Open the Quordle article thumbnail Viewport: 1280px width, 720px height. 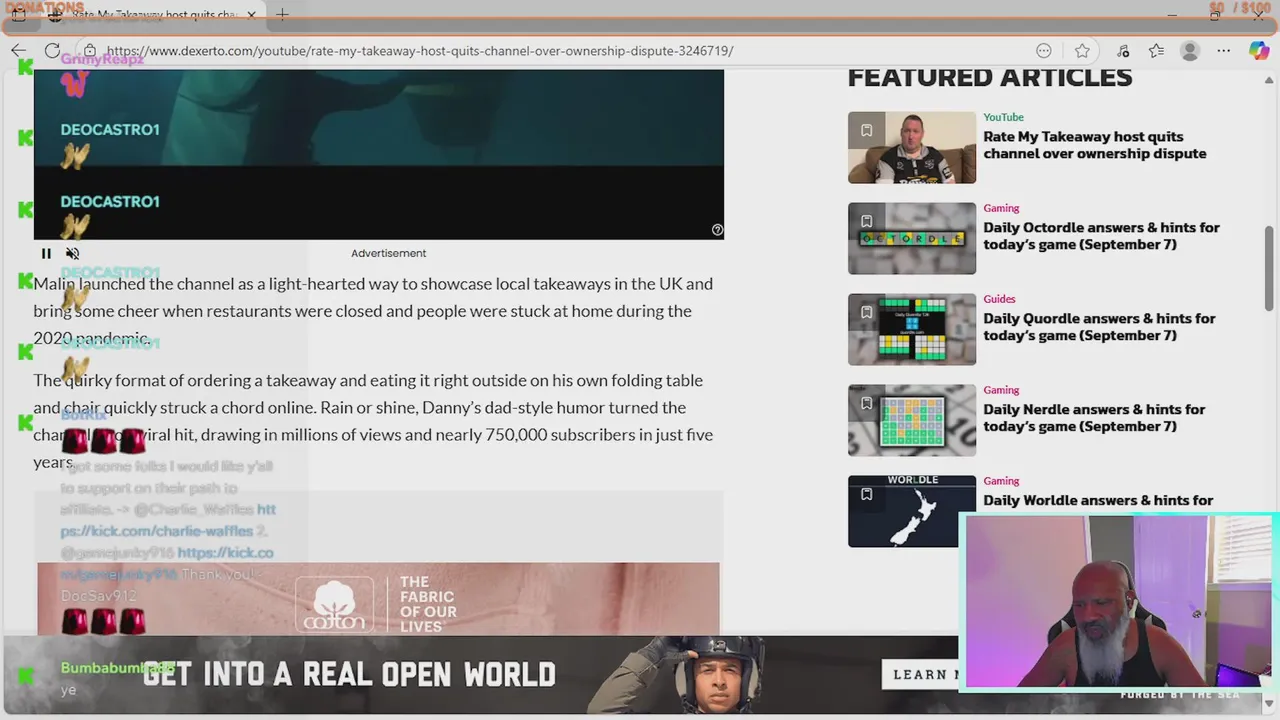(912, 329)
